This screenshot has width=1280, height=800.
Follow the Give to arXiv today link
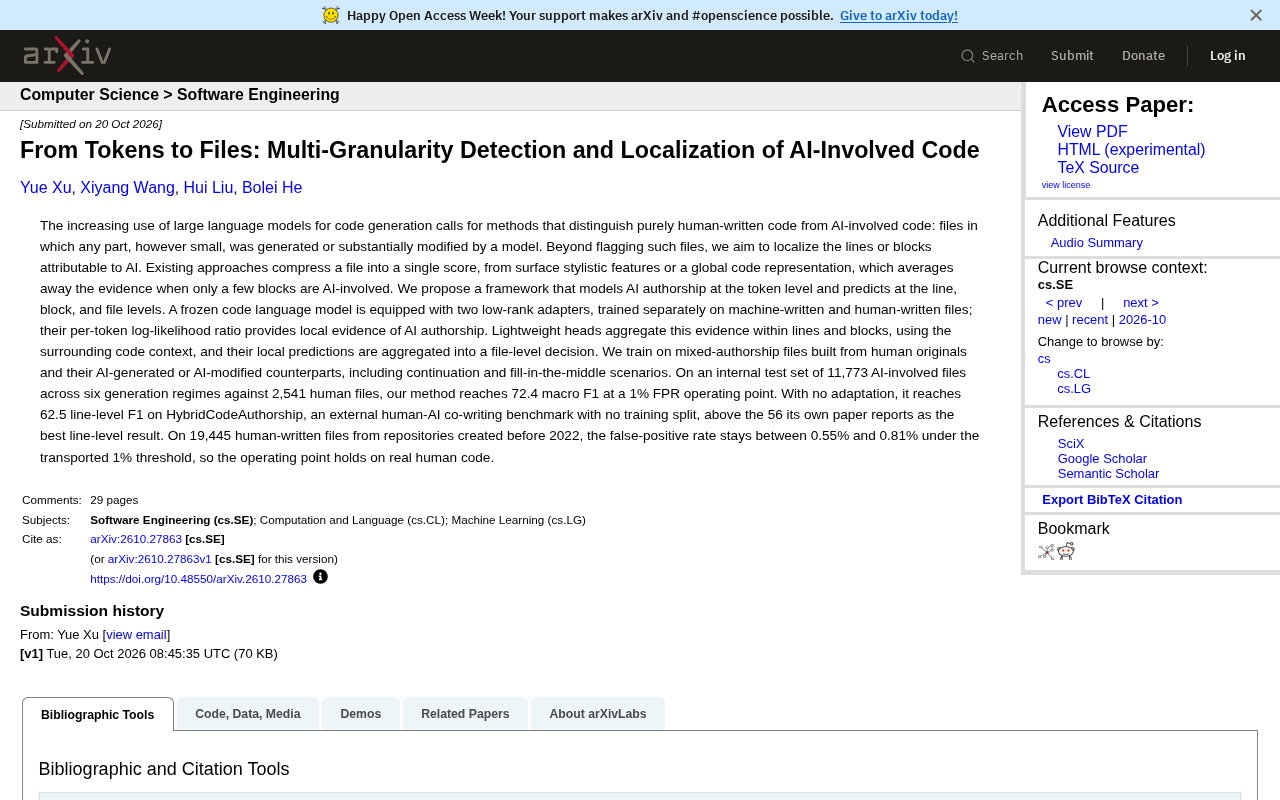pos(899,15)
